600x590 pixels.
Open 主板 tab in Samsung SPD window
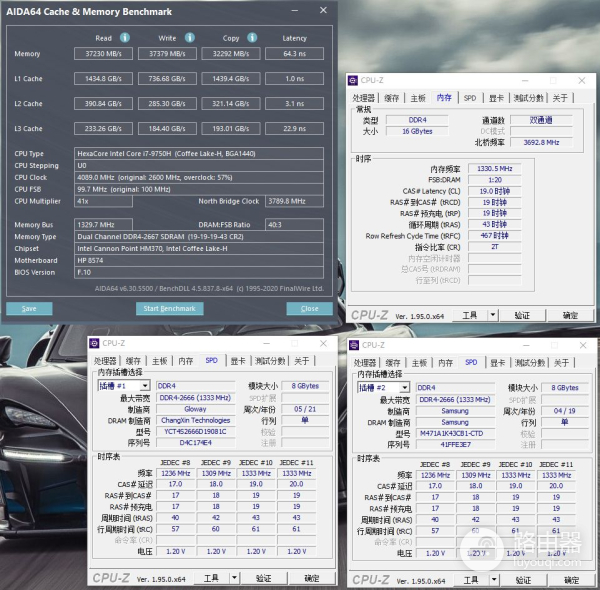point(418,363)
